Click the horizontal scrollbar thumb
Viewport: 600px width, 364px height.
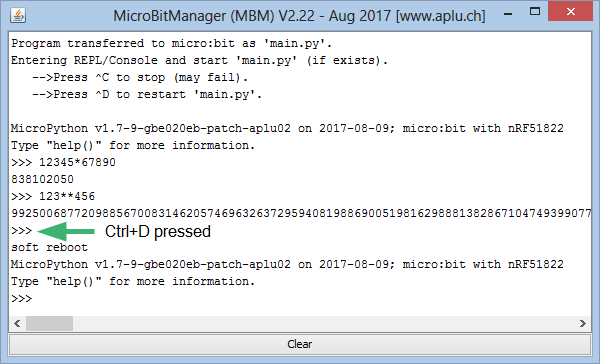(x=49, y=323)
